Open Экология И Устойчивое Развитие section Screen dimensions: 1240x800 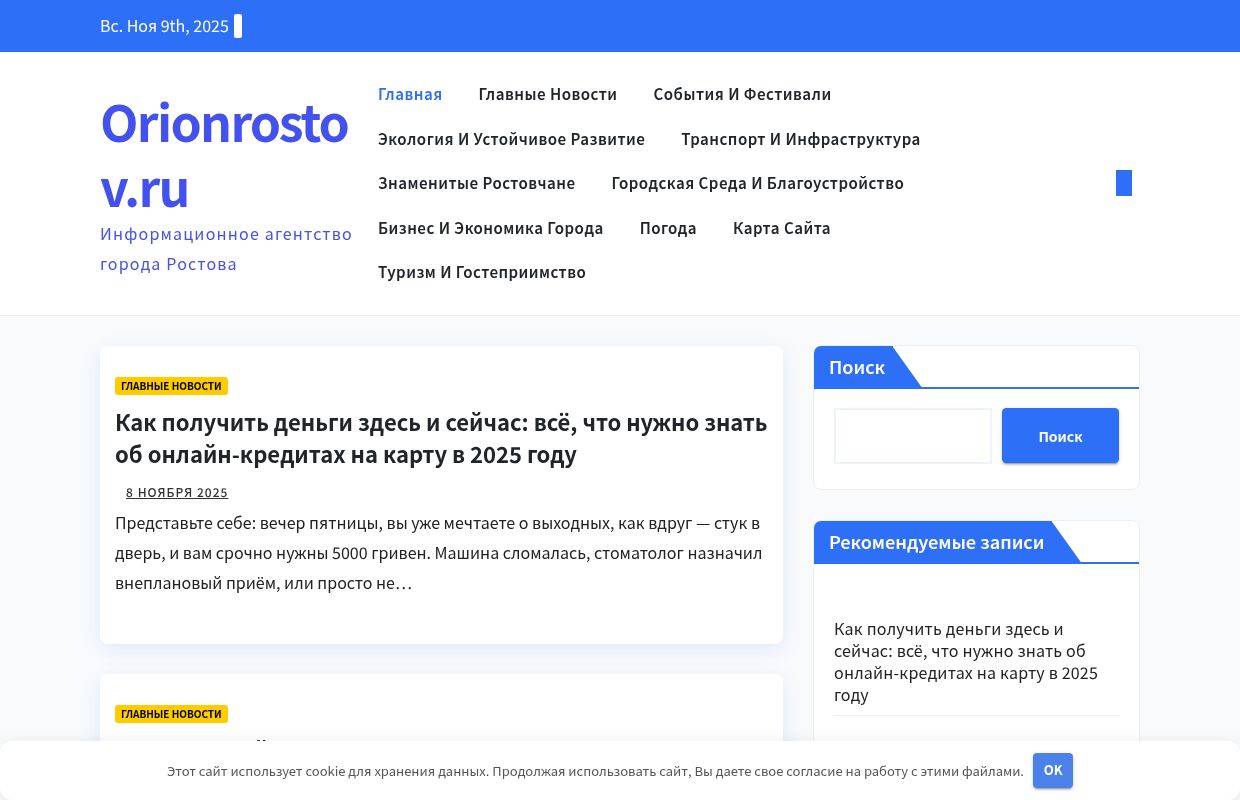pos(511,139)
